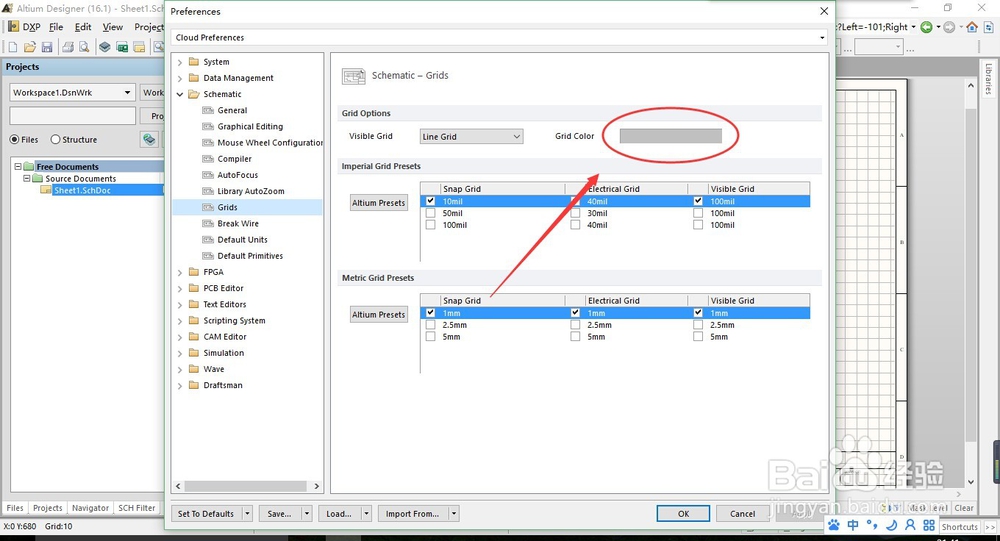Click the document favorites icon beside Home
1000x541 pixels.
point(989,27)
